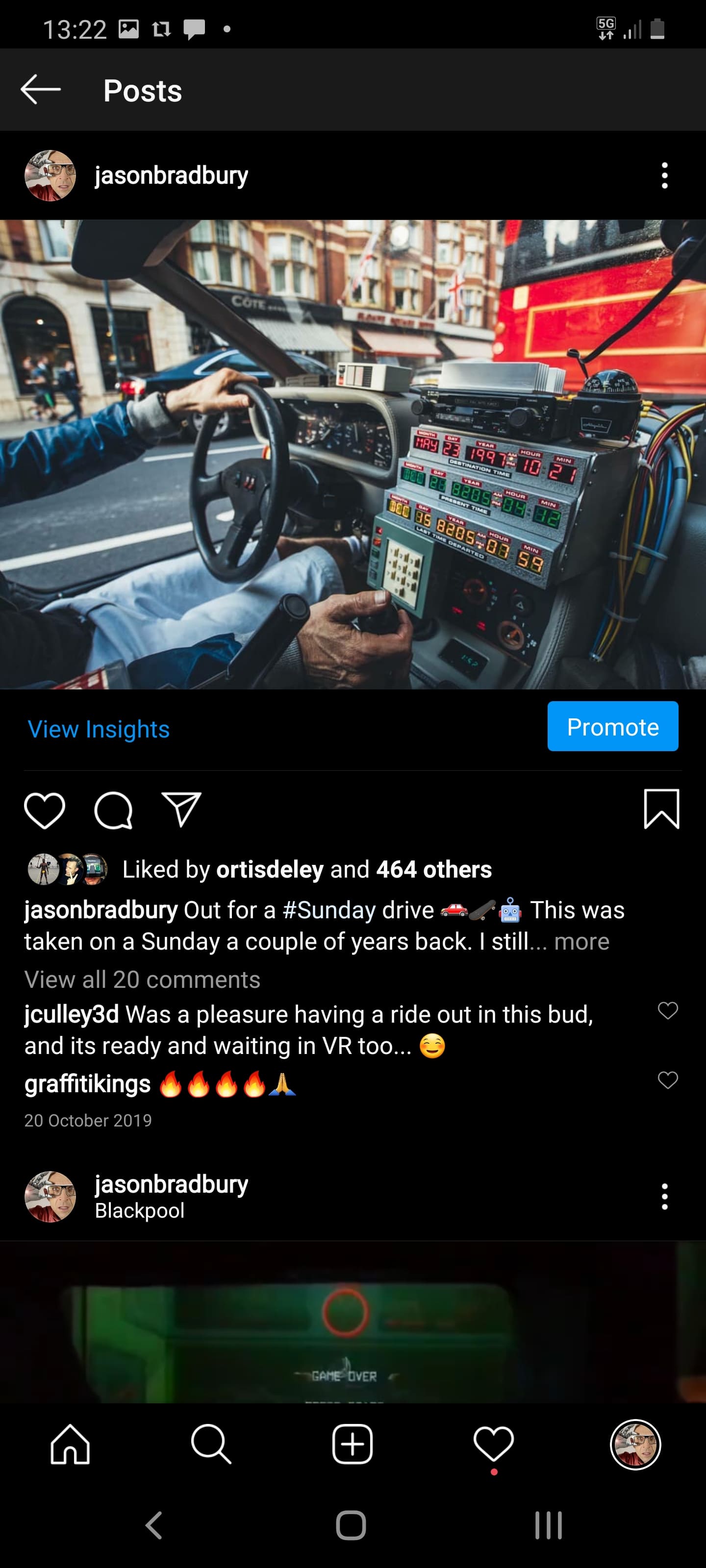Screen dimensions: 706x1568
Task: Click the View Insights link
Action: [99, 729]
